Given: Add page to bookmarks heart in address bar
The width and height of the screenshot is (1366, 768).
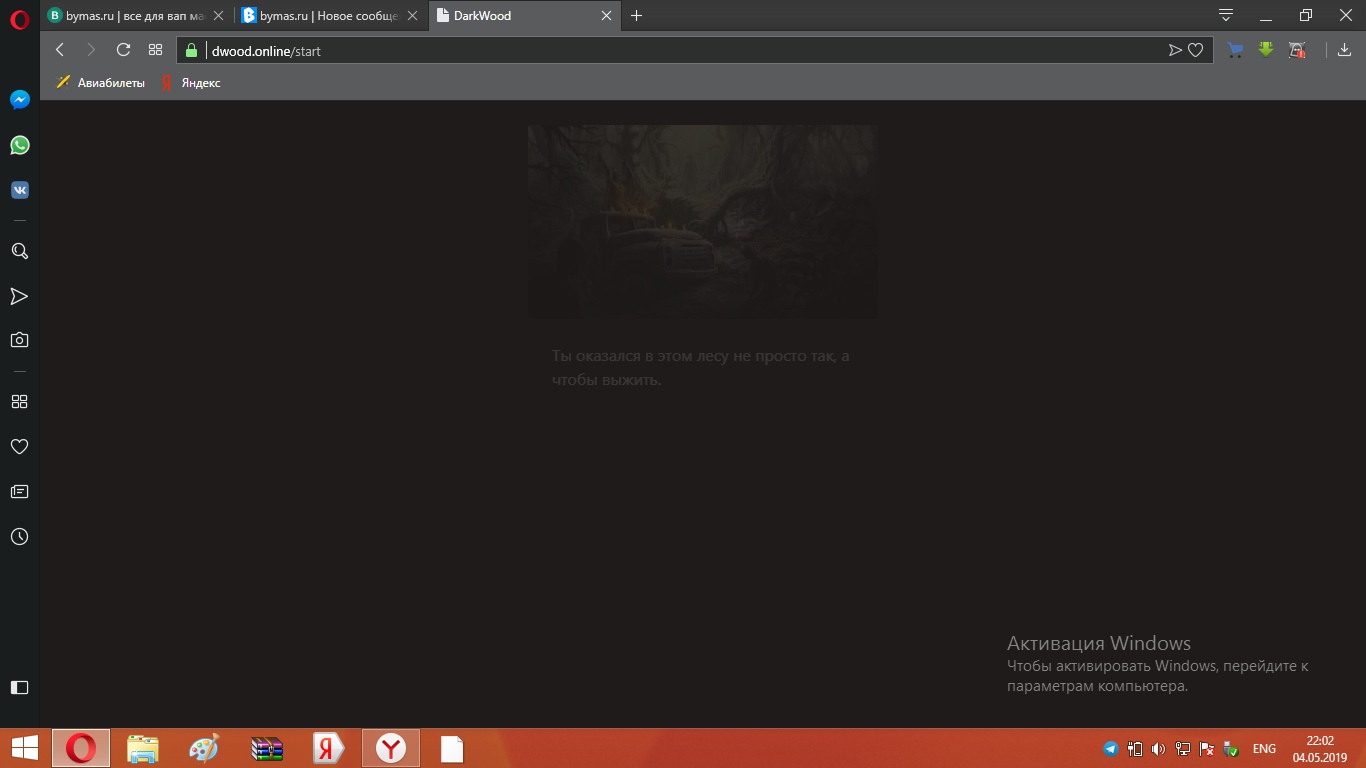Looking at the screenshot, I should [x=1195, y=50].
